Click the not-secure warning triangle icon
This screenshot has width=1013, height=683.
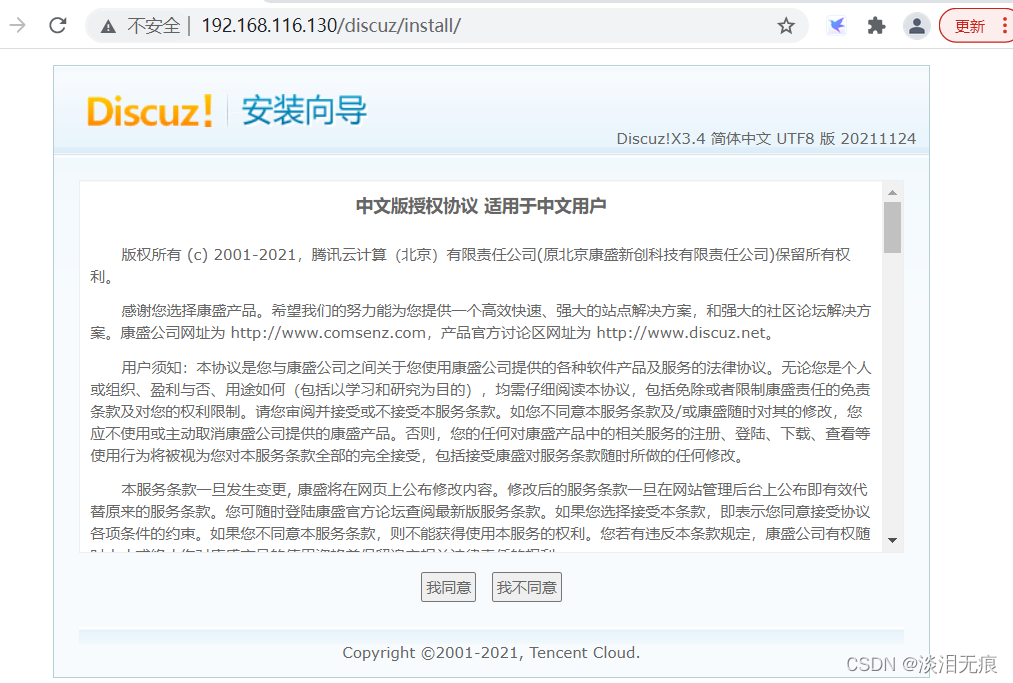[108, 26]
